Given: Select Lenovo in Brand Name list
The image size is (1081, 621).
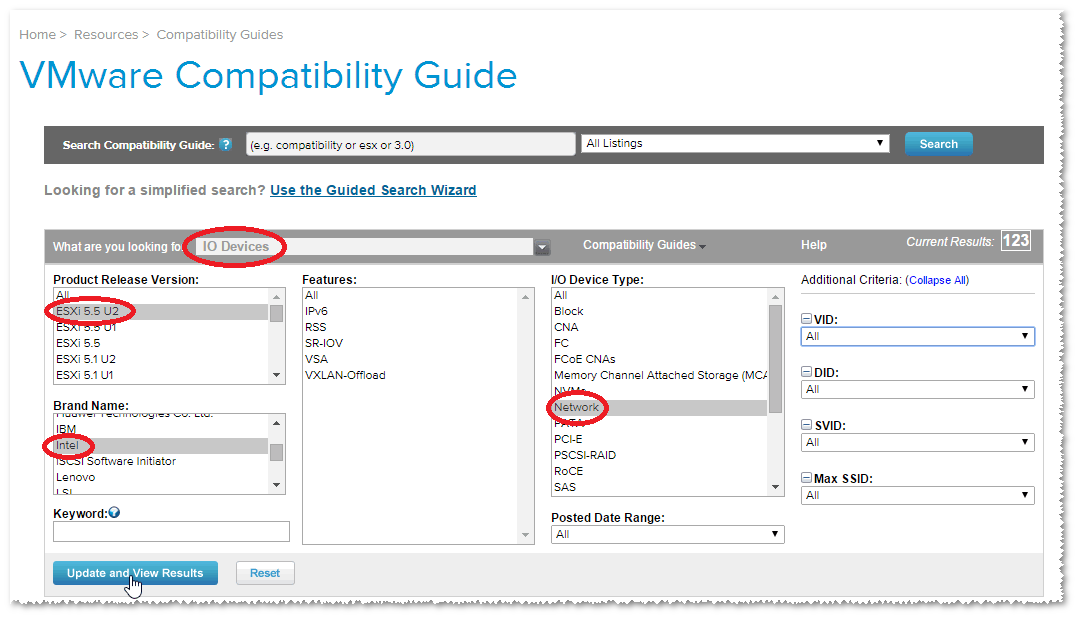Looking at the screenshot, I should [161, 477].
